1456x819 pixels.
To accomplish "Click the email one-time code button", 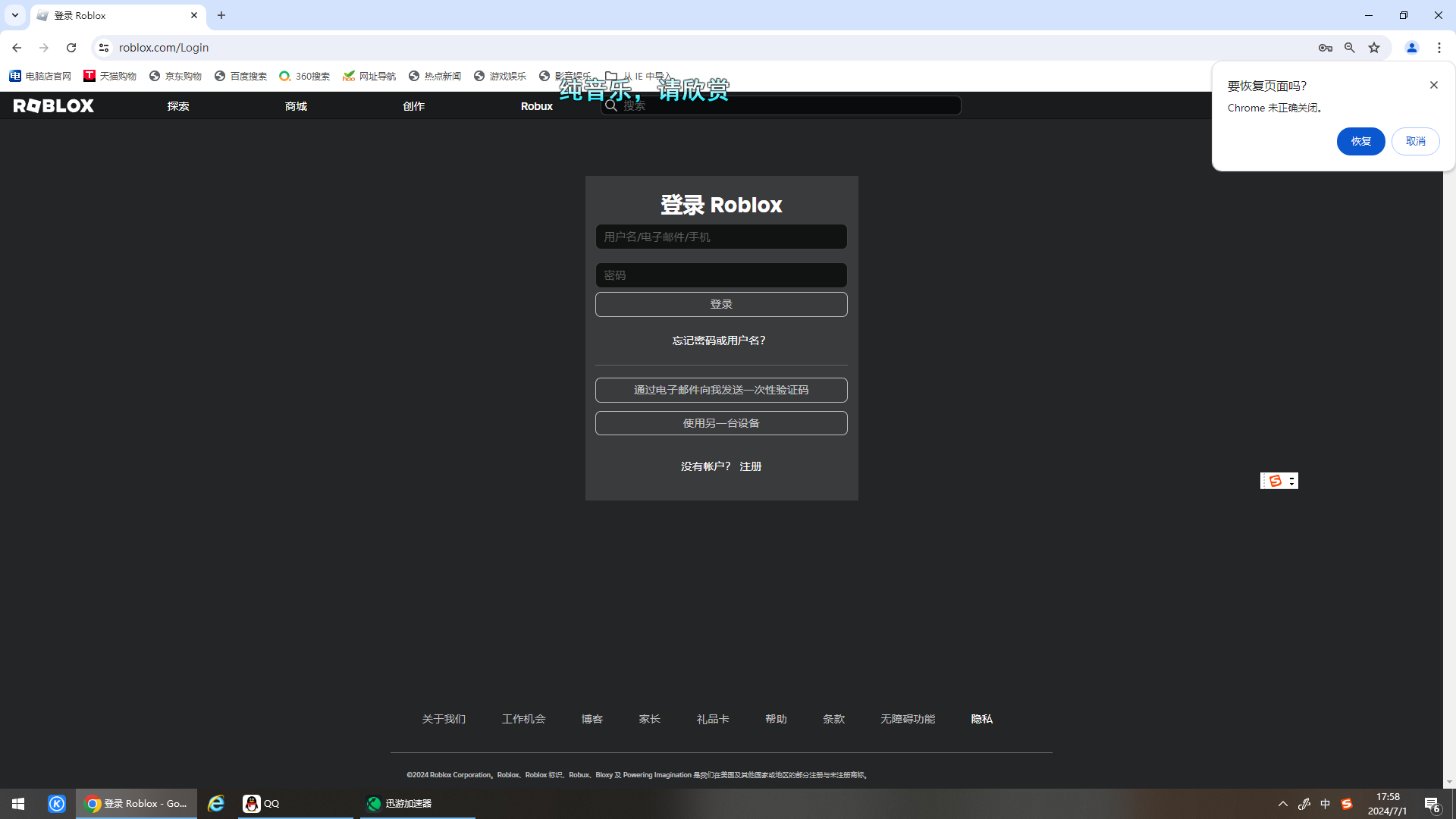I will [721, 390].
